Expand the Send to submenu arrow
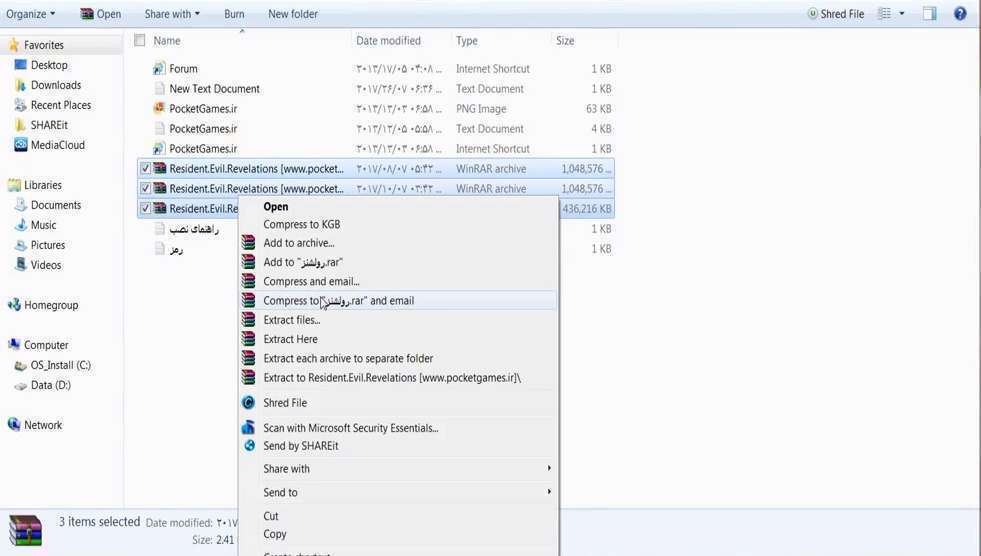 549,492
